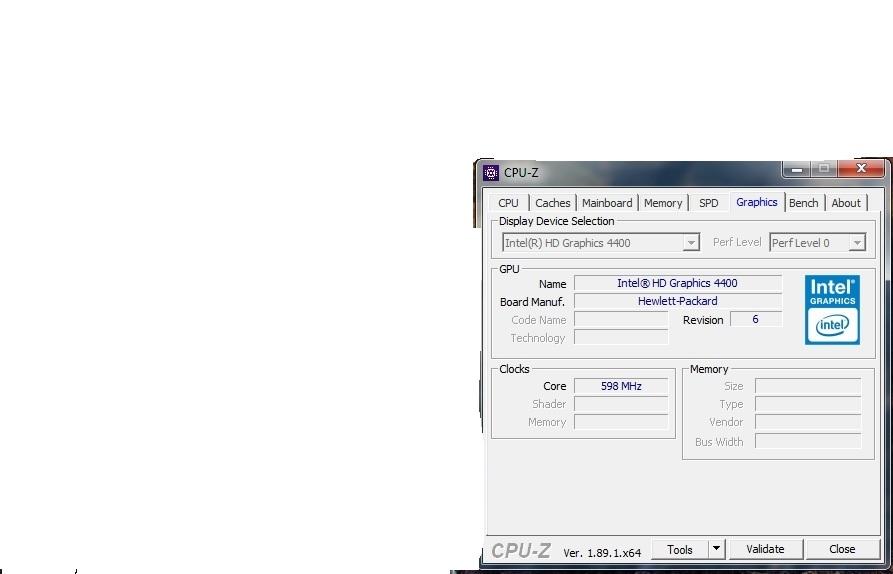Switch to the CPU tab
Viewport: 893px width, 574px height.
point(508,203)
